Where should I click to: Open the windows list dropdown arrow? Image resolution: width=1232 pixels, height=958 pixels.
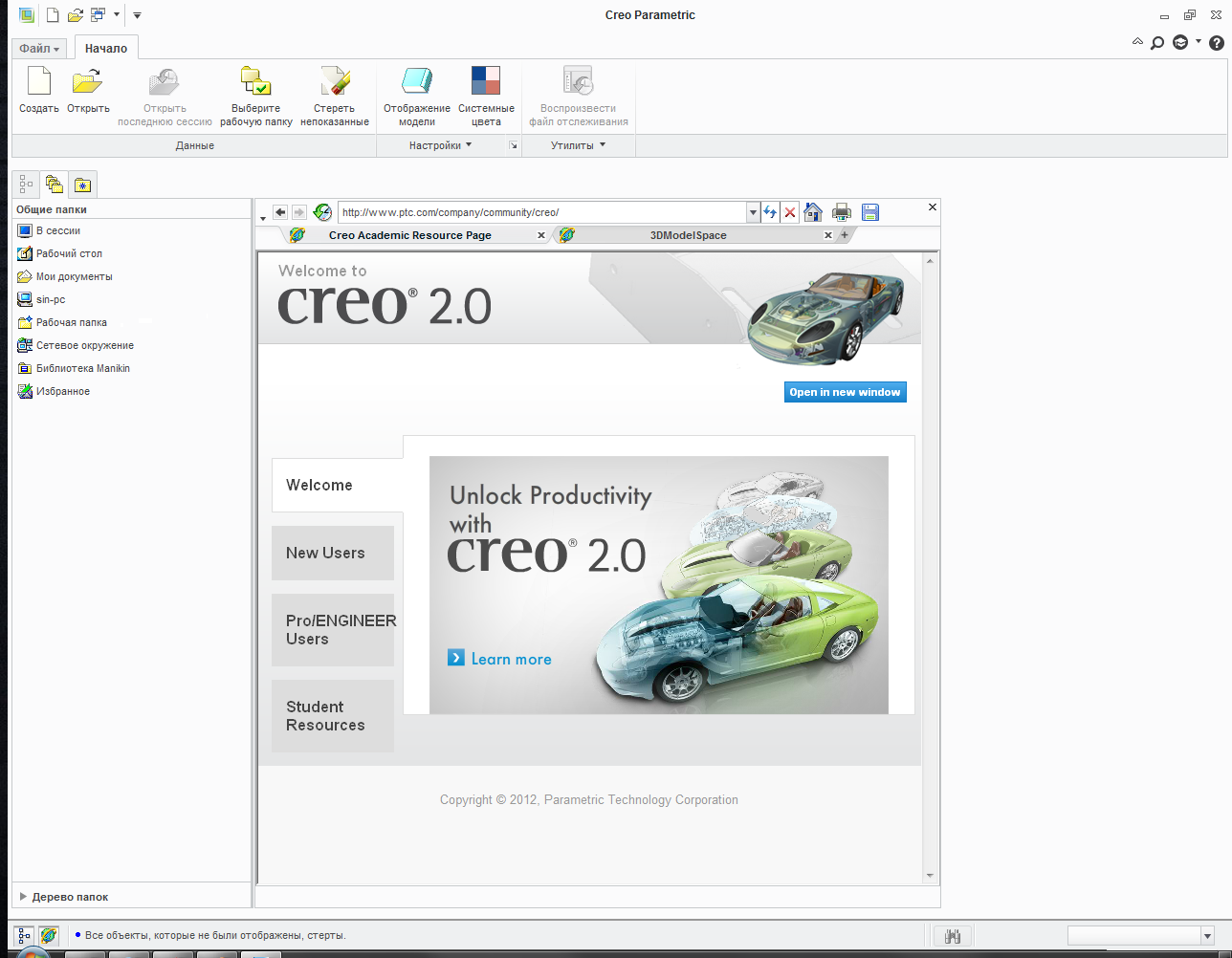point(117,15)
